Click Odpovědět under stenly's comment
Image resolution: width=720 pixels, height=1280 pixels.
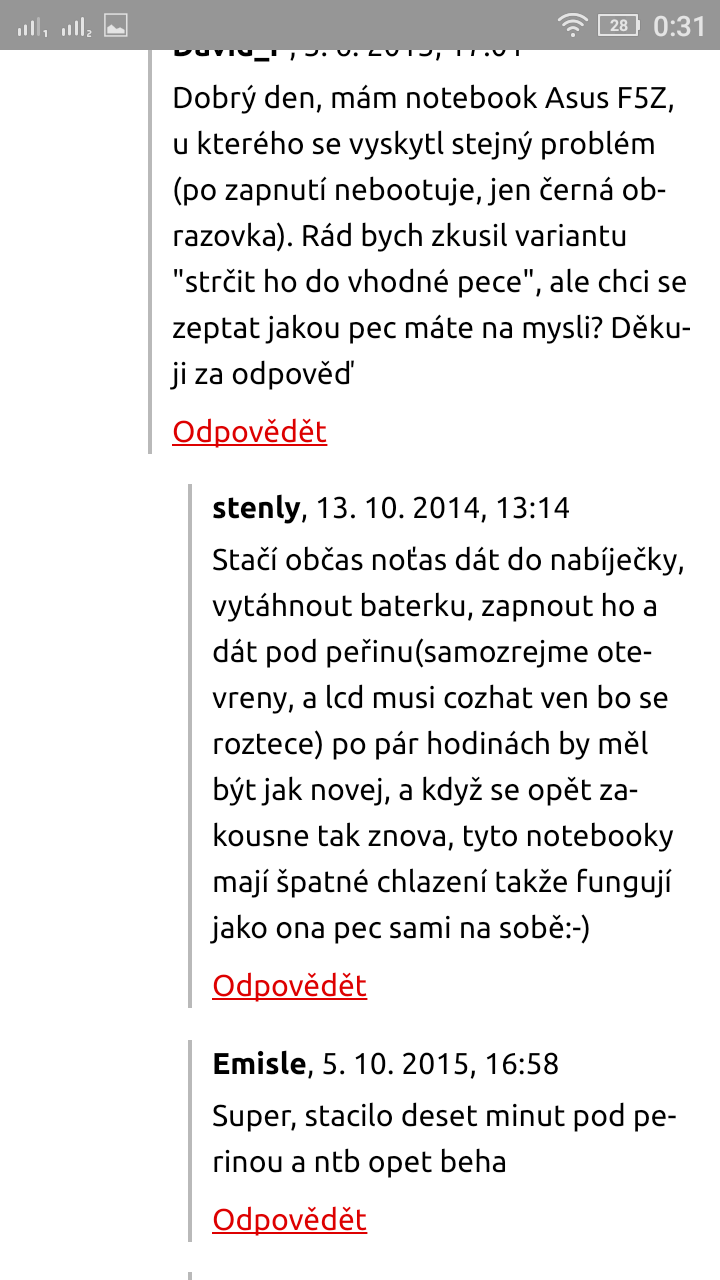pos(289,986)
